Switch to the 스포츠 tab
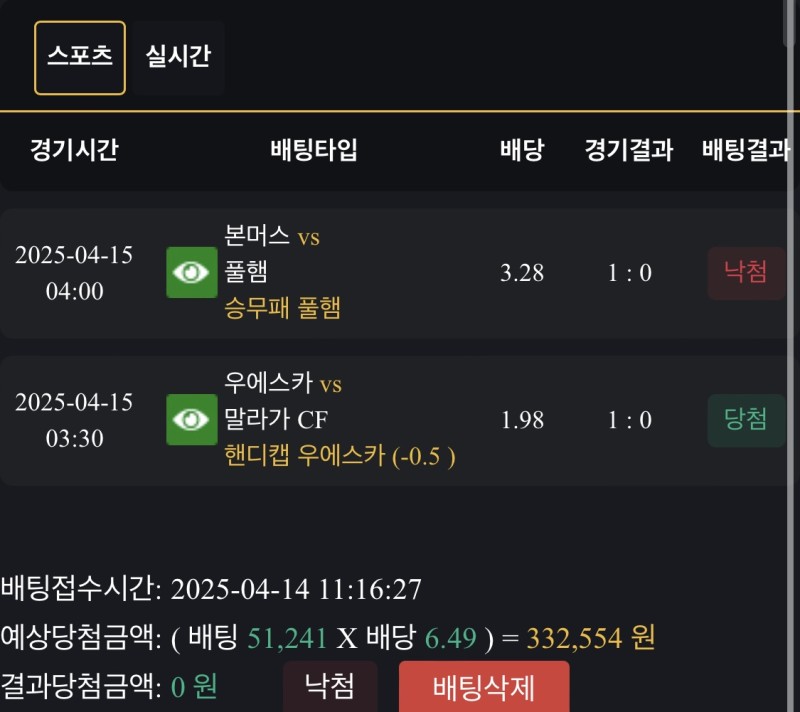800x712 pixels. click(x=80, y=58)
